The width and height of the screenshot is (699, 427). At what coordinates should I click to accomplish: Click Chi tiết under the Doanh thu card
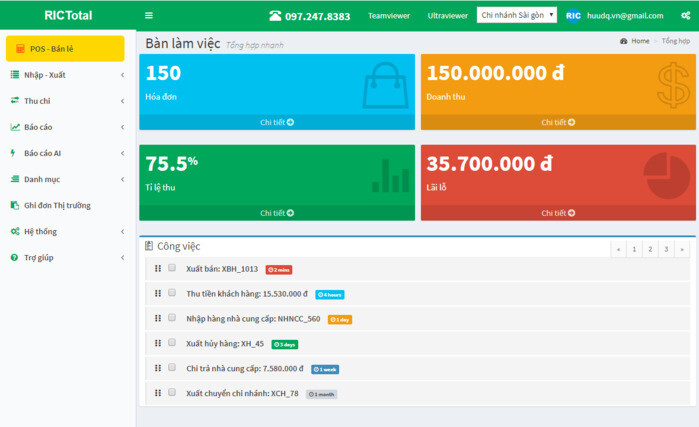click(x=557, y=122)
